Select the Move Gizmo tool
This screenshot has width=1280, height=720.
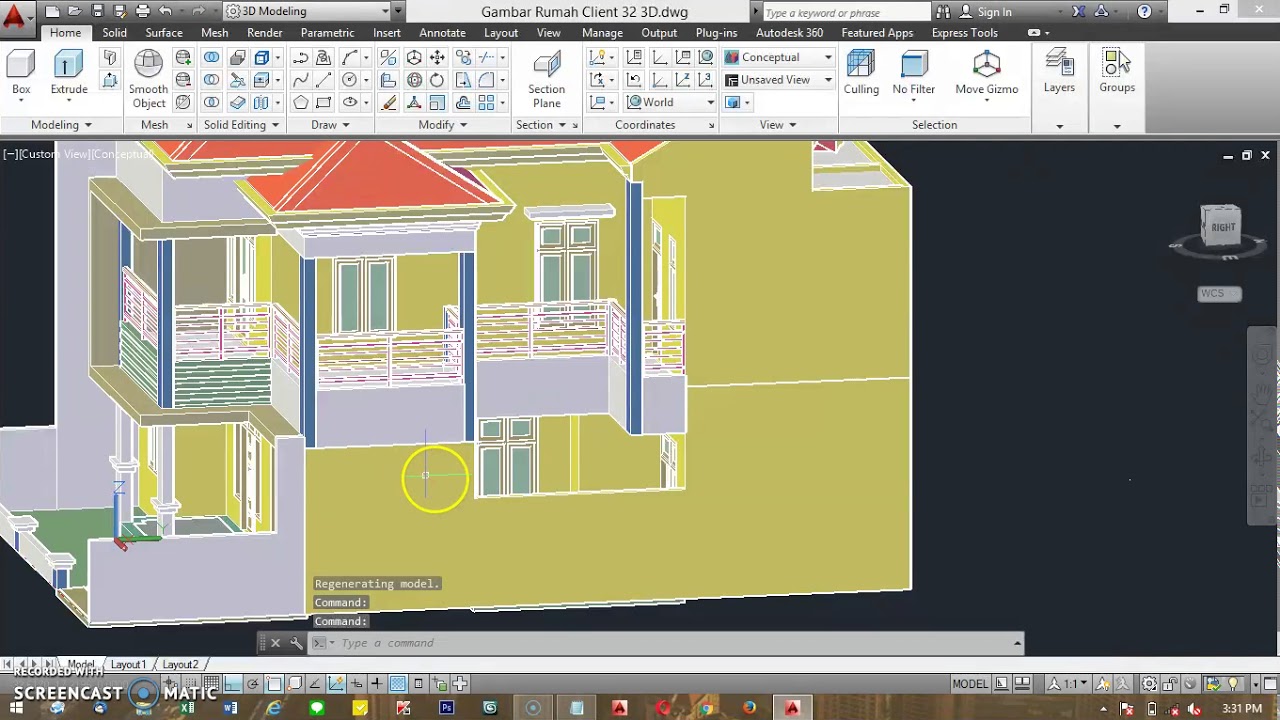click(x=986, y=73)
